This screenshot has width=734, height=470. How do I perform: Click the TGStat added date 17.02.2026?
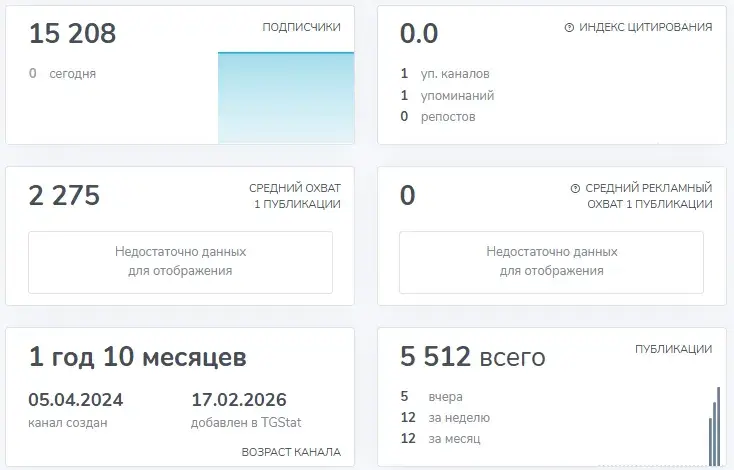239,400
